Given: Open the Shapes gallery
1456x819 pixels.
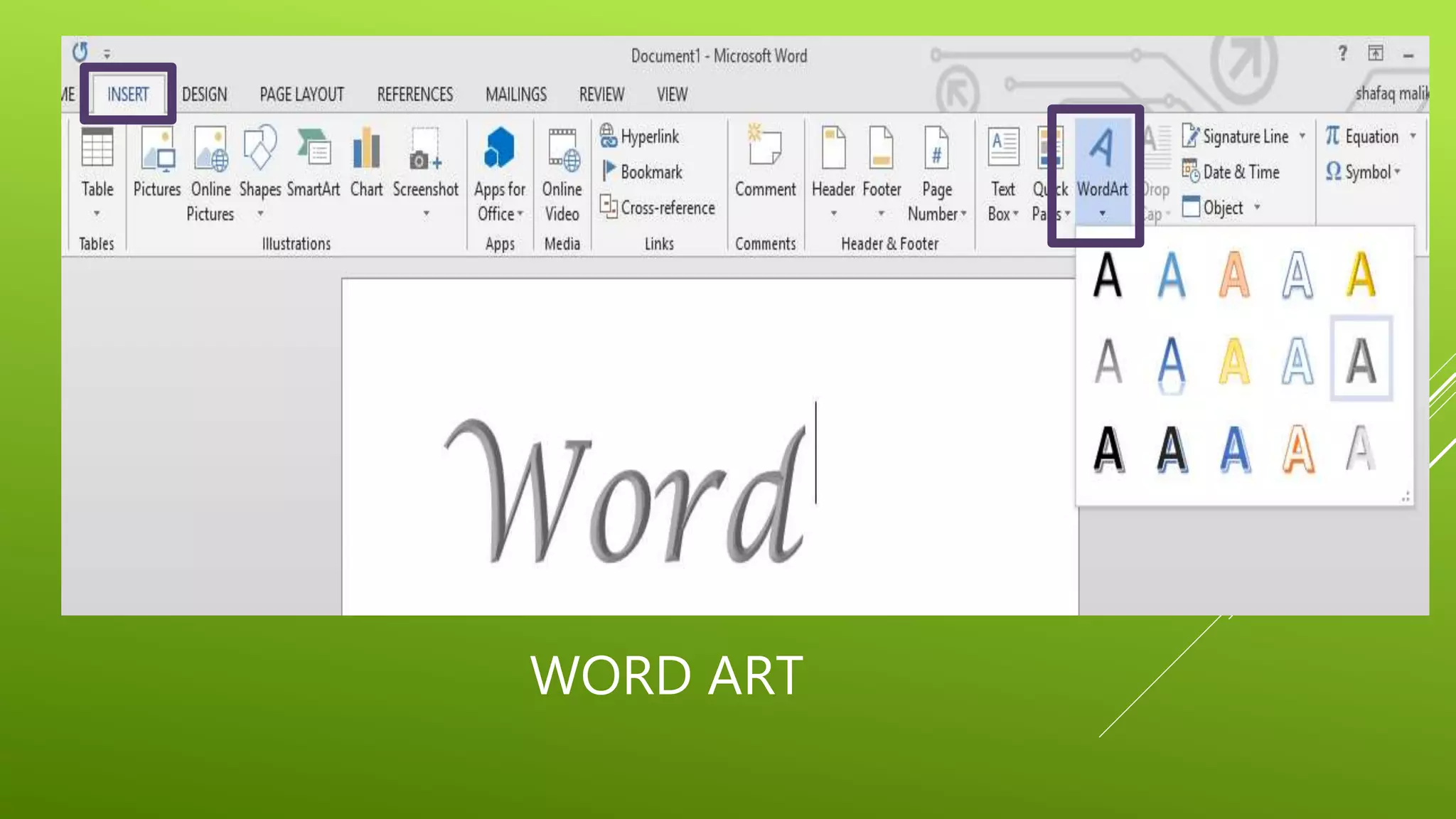Looking at the screenshot, I should pyautogui.click(x=259, y=173).
